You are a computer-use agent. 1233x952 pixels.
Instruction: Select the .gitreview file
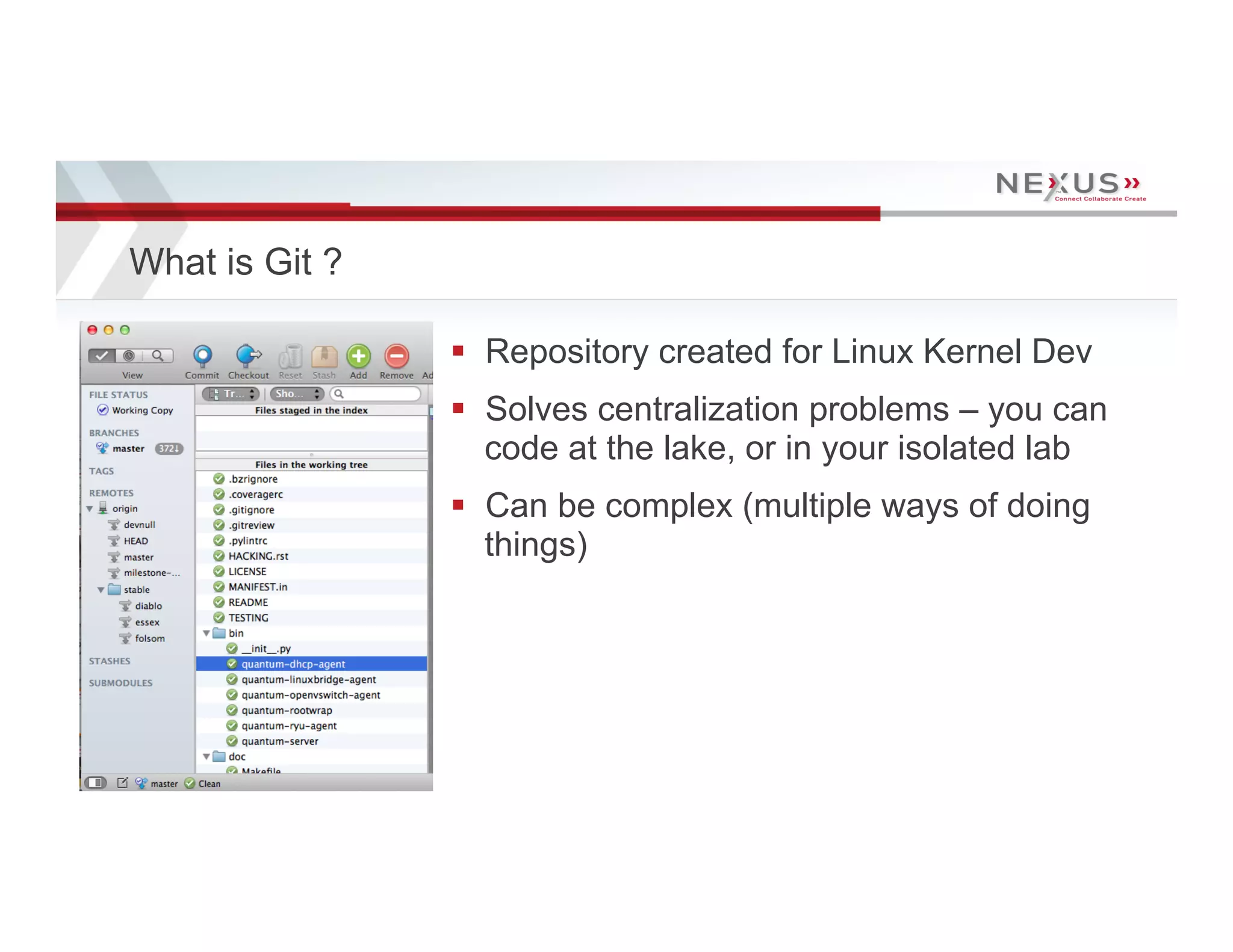pos(311,525)
